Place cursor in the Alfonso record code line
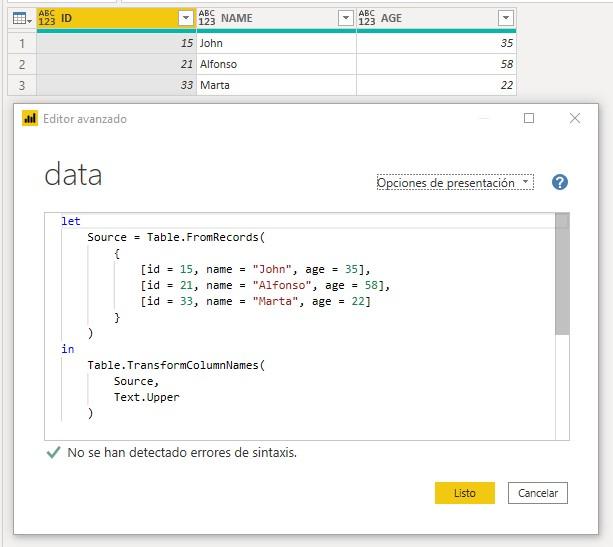The image size is (613, 547). click(x=265, y=285)
